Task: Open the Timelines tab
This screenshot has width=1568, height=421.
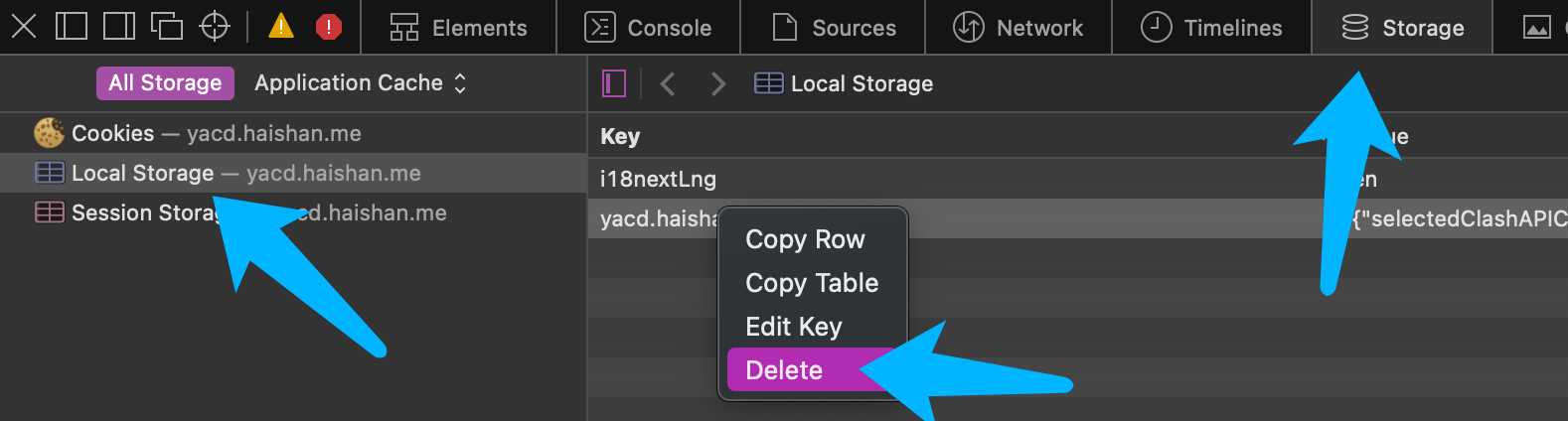Action: [x=1211, y=27]
